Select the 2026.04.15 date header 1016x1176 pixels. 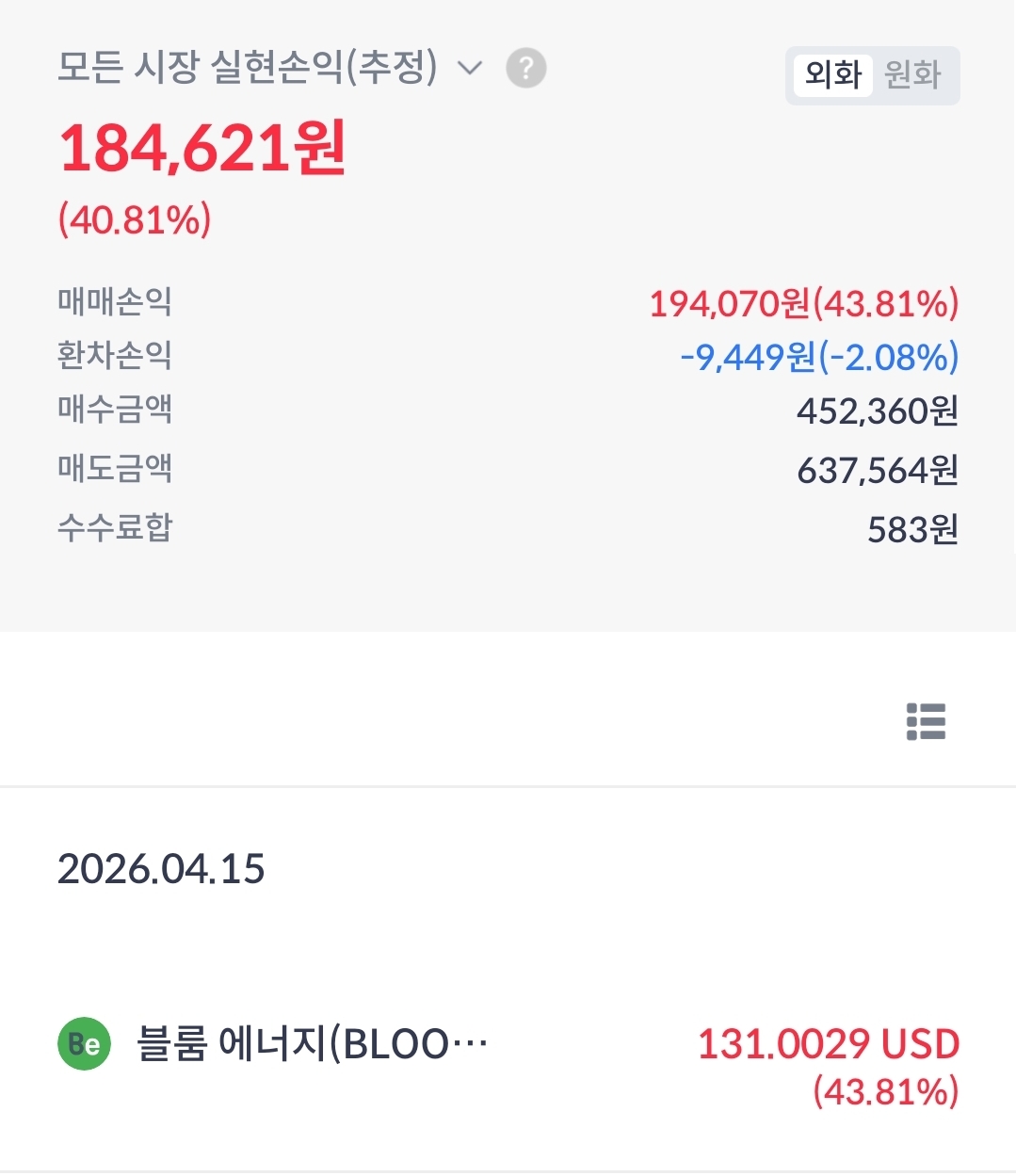[161, 868]
